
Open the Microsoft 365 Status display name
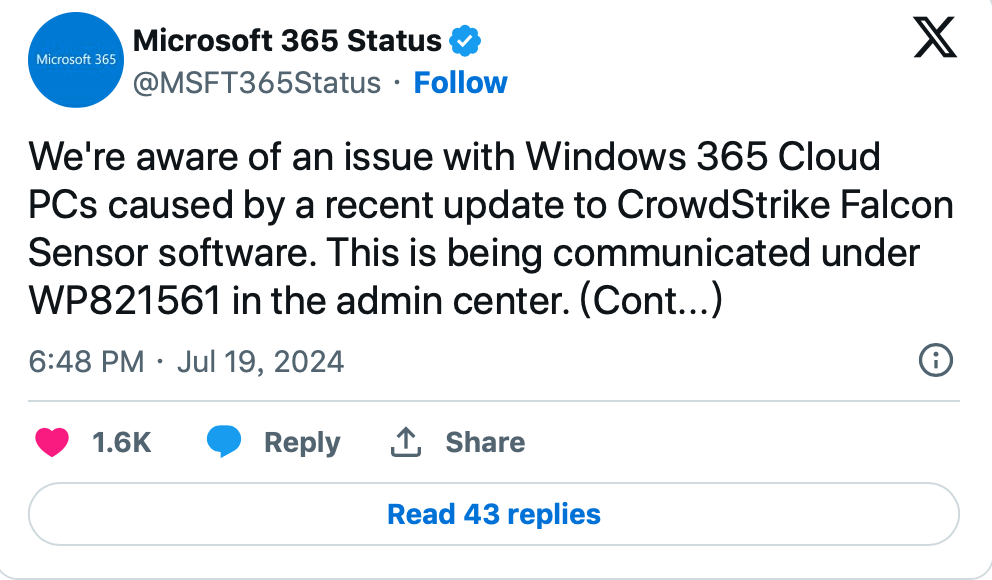pyautogui.click(x=287, y=41)
